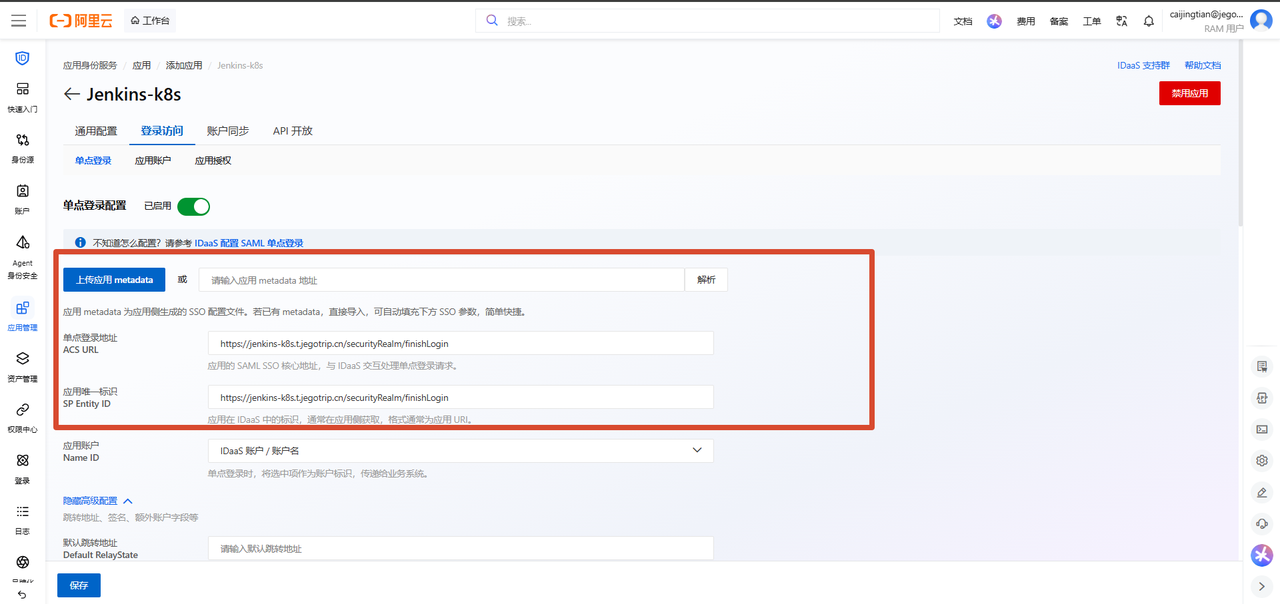Switch to the 通用配置 tab
The image size is (1280, 604).
96,131
